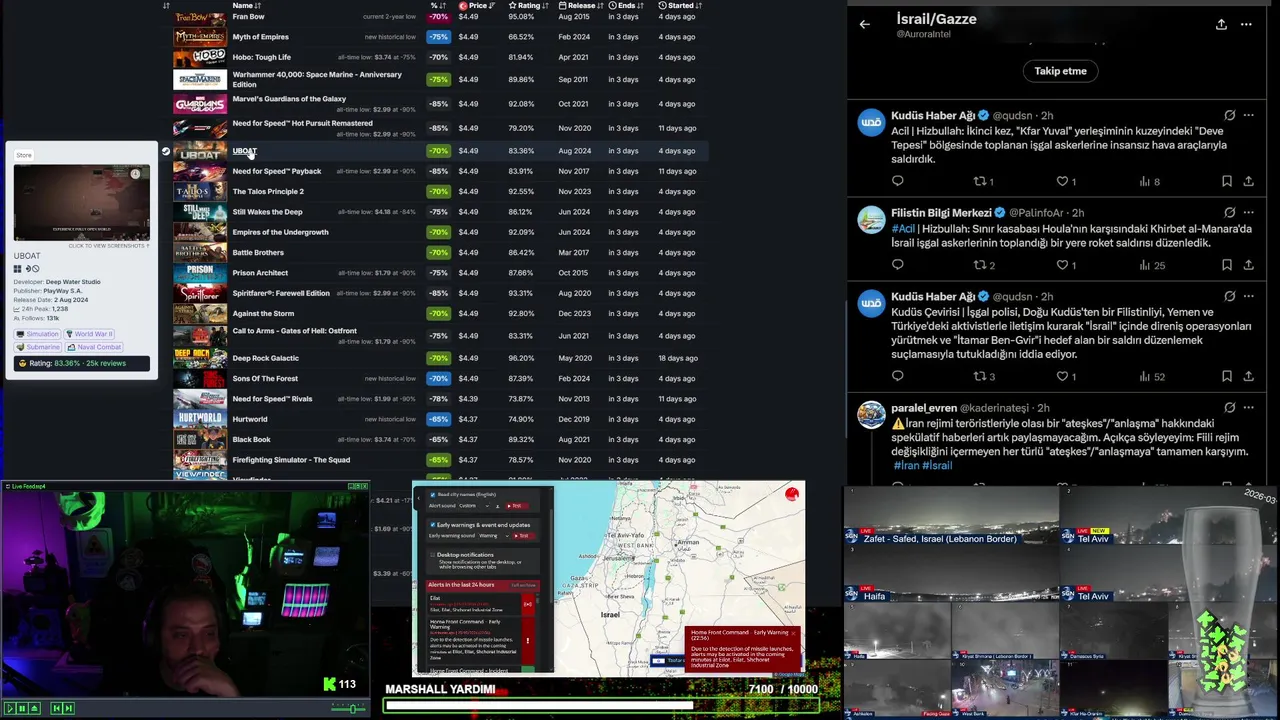Sort the table by Started column
Screen dimensions: 1280x720
click(x=680, y=6)
